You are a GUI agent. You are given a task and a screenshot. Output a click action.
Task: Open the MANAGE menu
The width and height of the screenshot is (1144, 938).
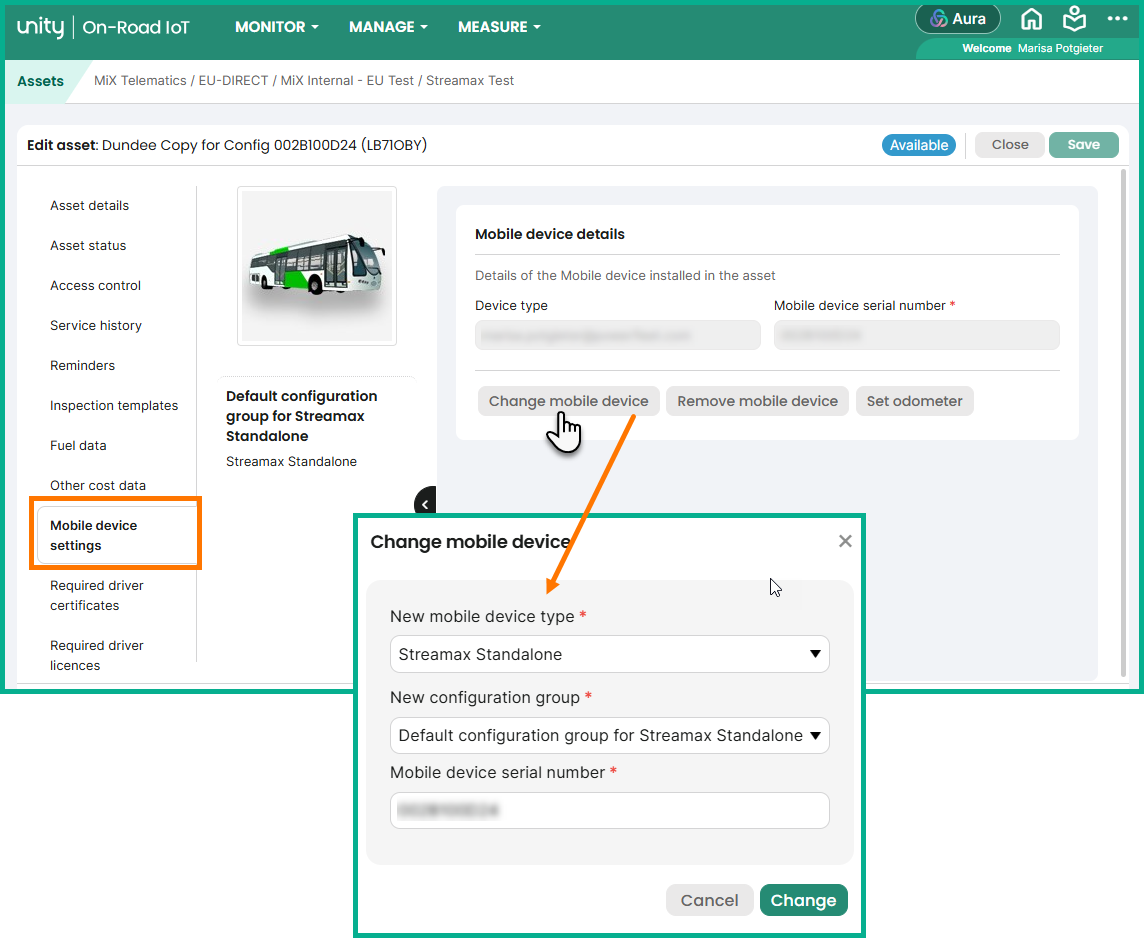[388, 27]
